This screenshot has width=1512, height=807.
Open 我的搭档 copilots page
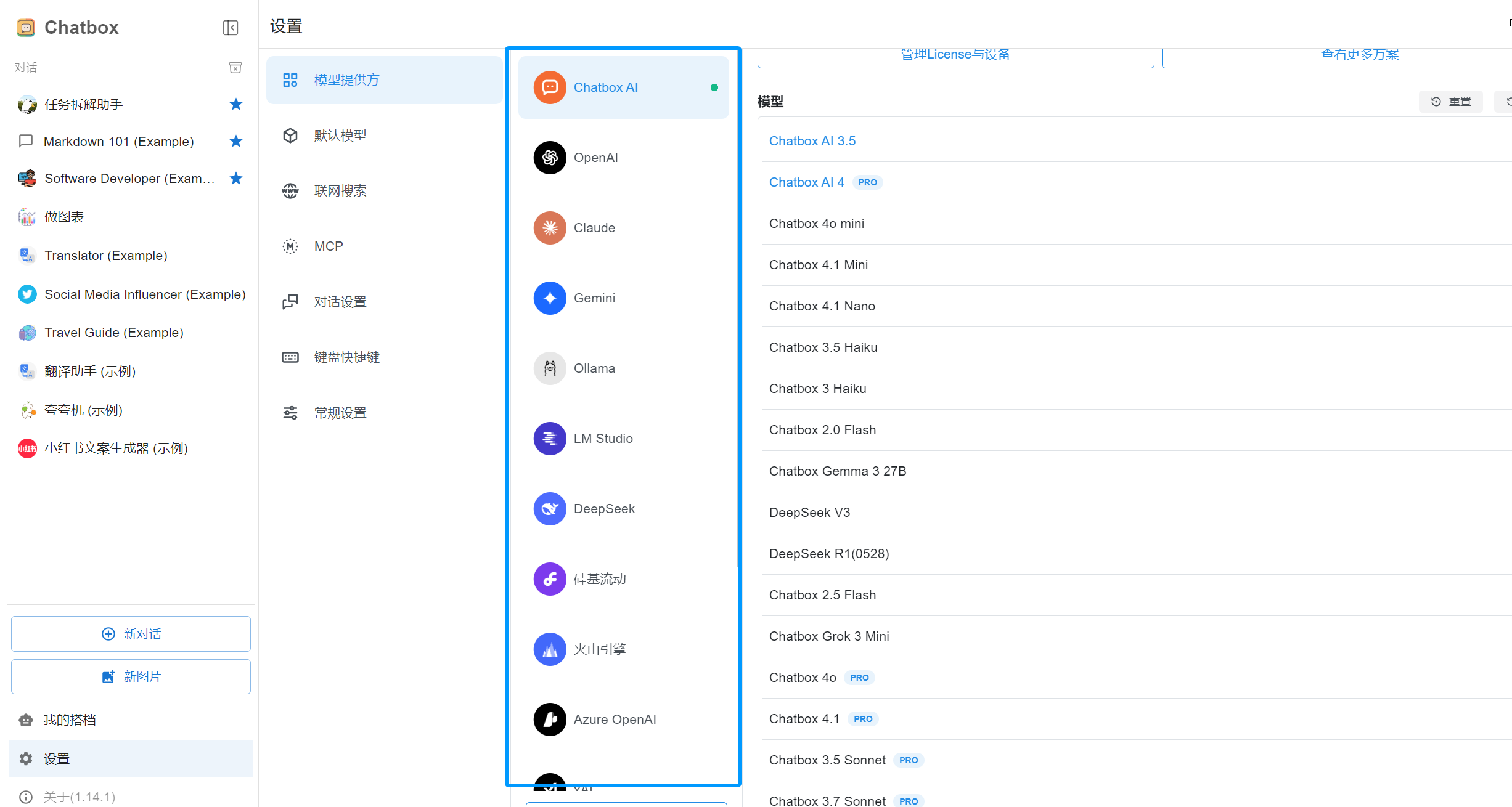[131, 720]
